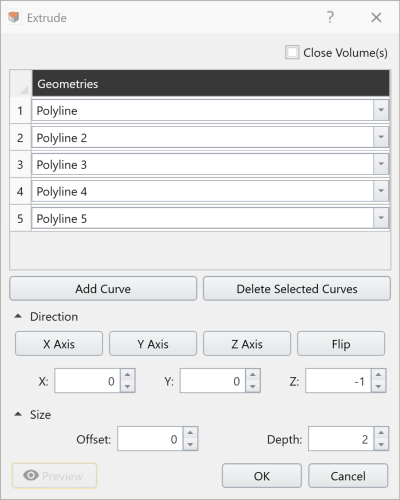
Task: Increase the Z value with up arrow
Action: pos(378,375)
